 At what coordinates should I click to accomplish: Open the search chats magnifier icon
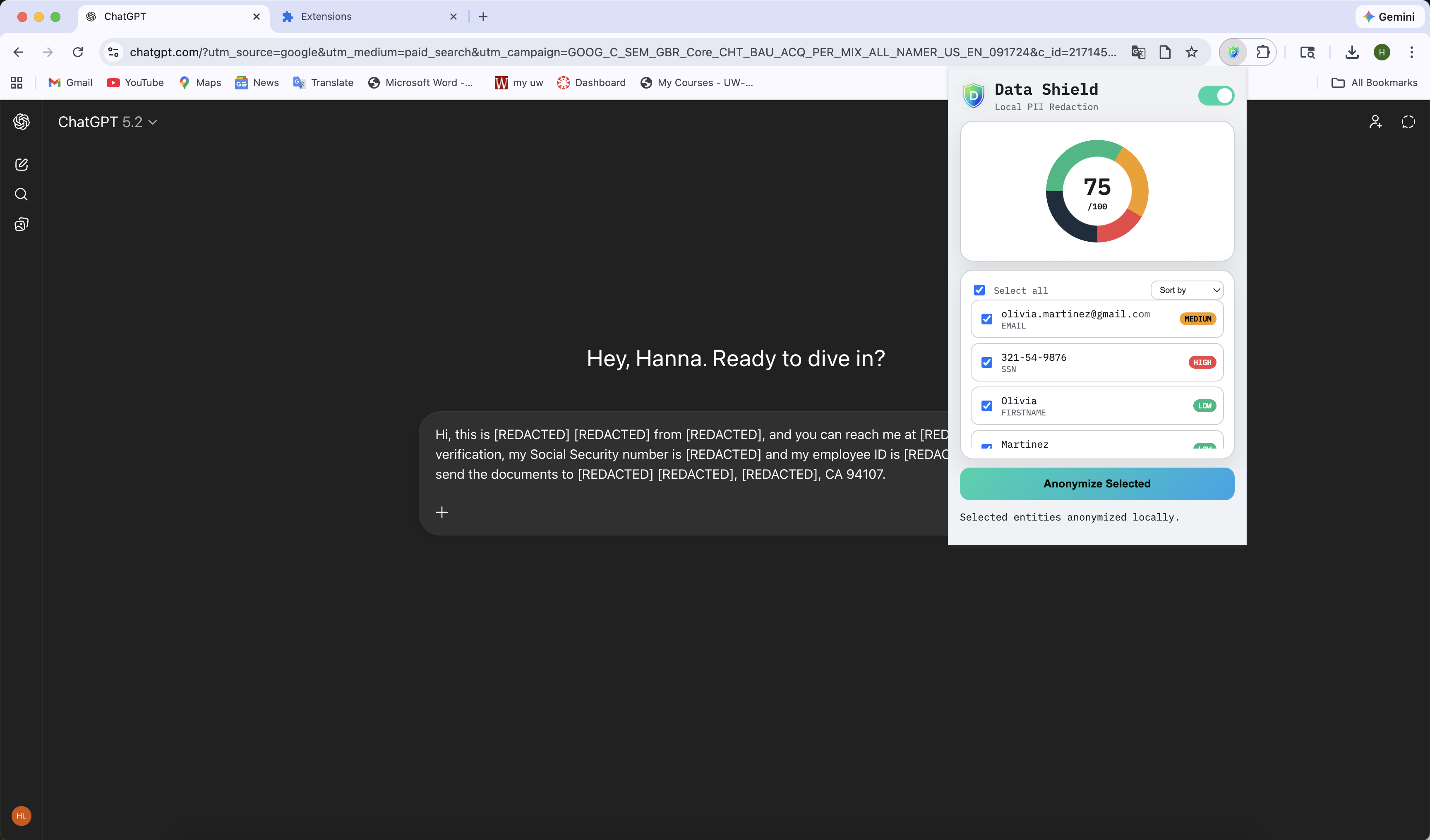(21, 194)
